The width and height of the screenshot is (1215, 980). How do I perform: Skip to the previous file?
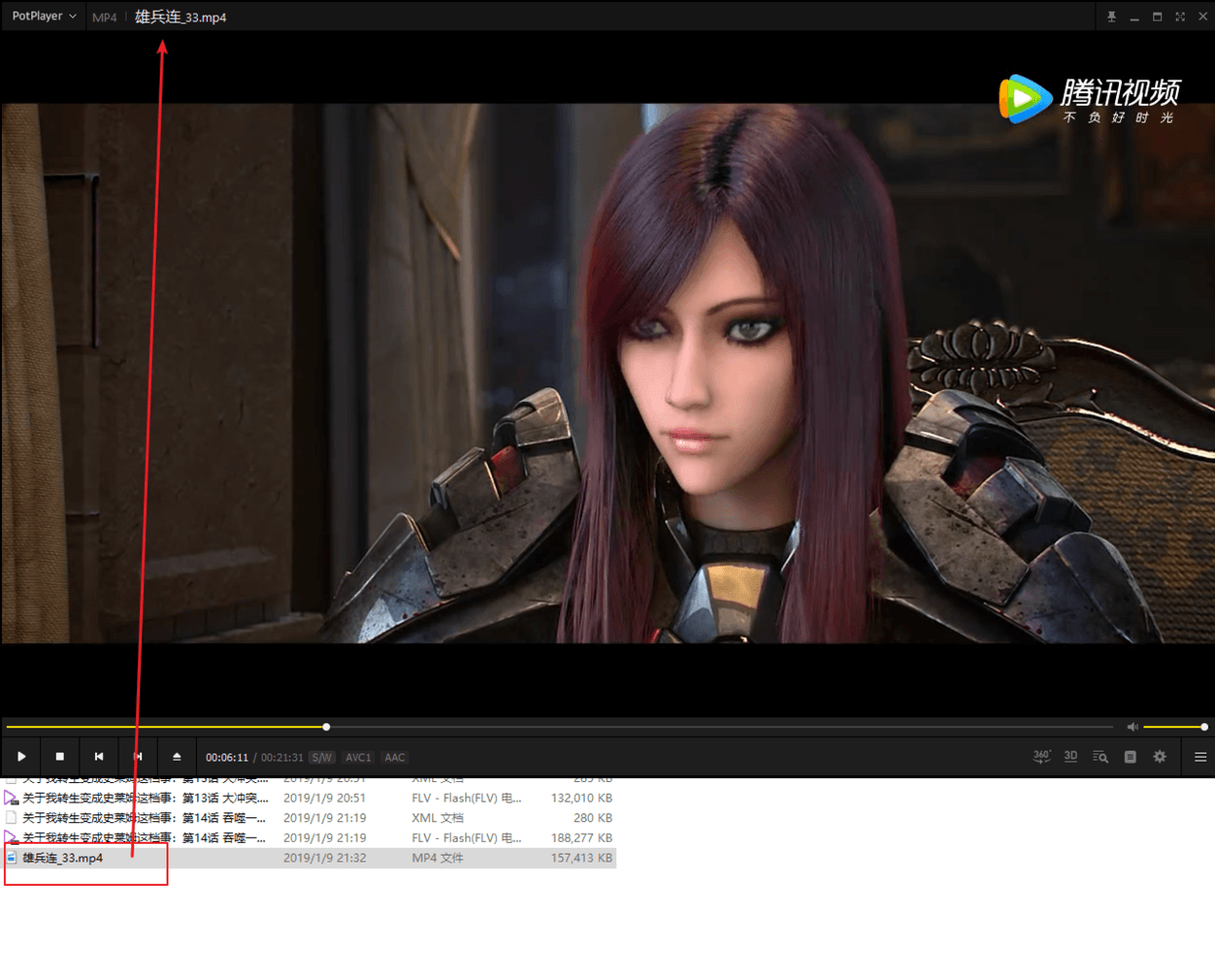point(99,757)
